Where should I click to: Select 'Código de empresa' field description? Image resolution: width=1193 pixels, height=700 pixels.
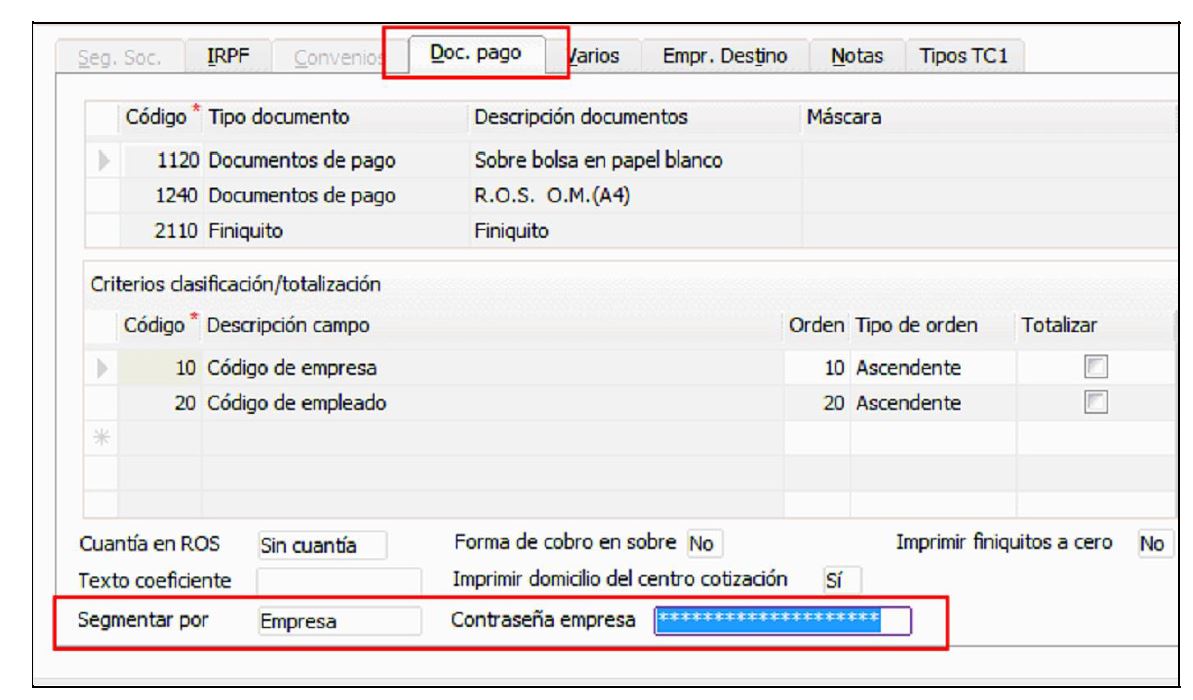point(492,368)
